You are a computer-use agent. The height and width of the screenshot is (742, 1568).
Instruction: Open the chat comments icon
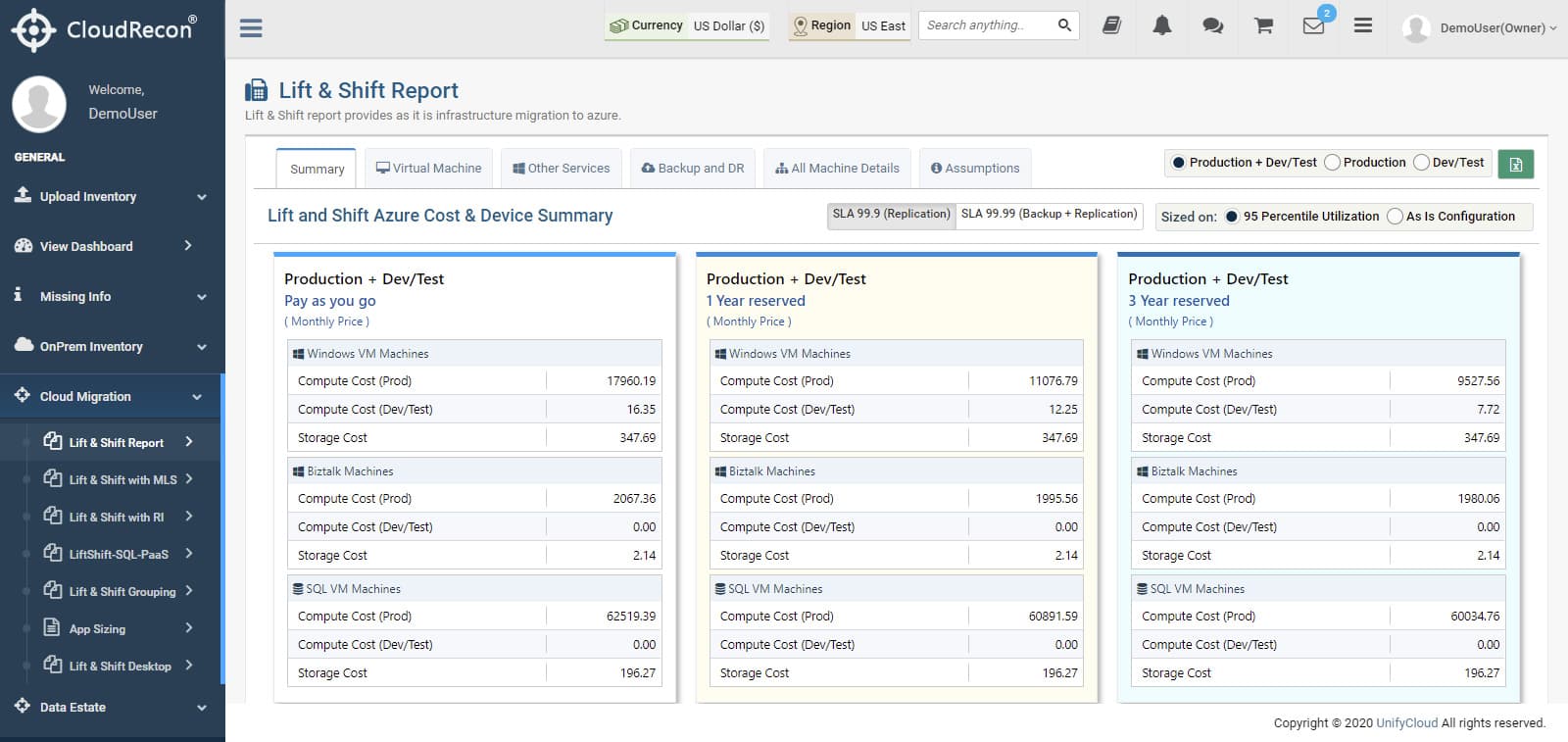[x=1213, y=25]
